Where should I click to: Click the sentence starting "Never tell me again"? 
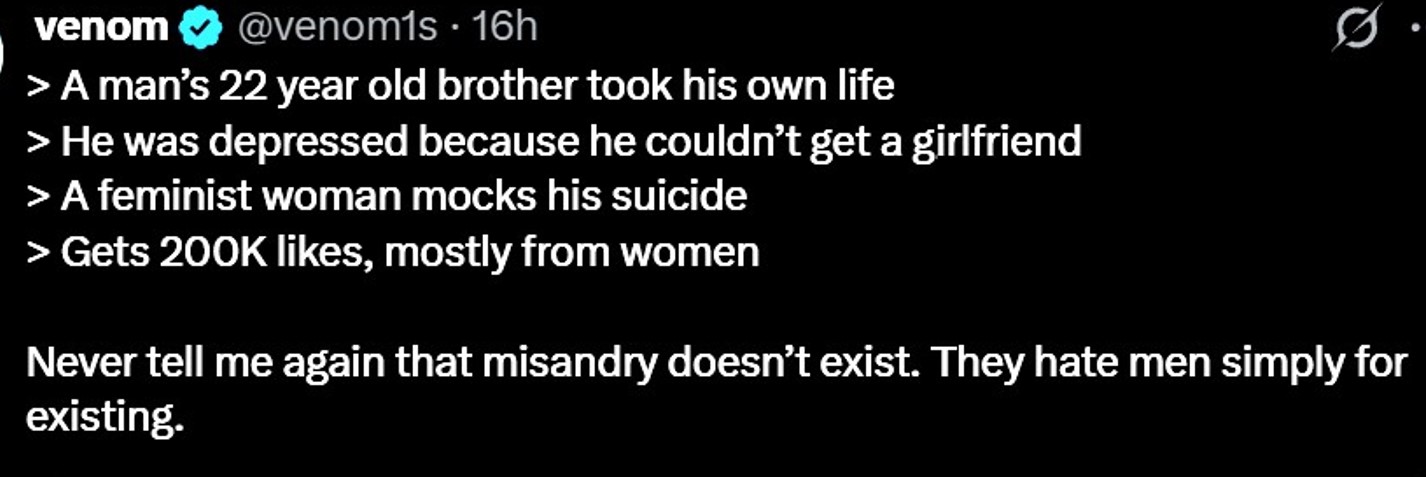coord(716,362)
